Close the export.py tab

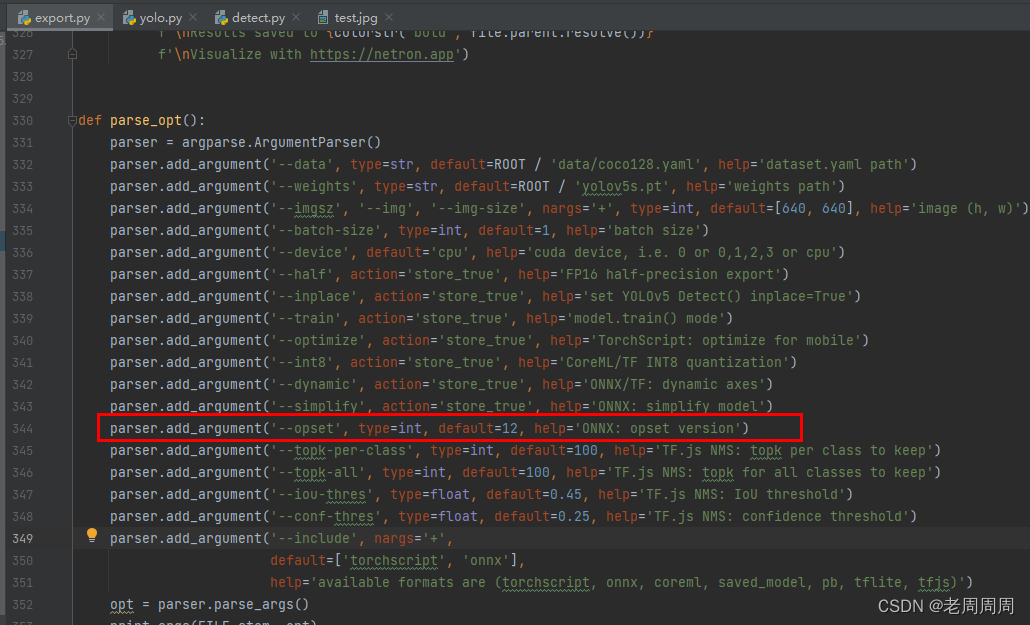pyautogui.click(x=101, y=17)
